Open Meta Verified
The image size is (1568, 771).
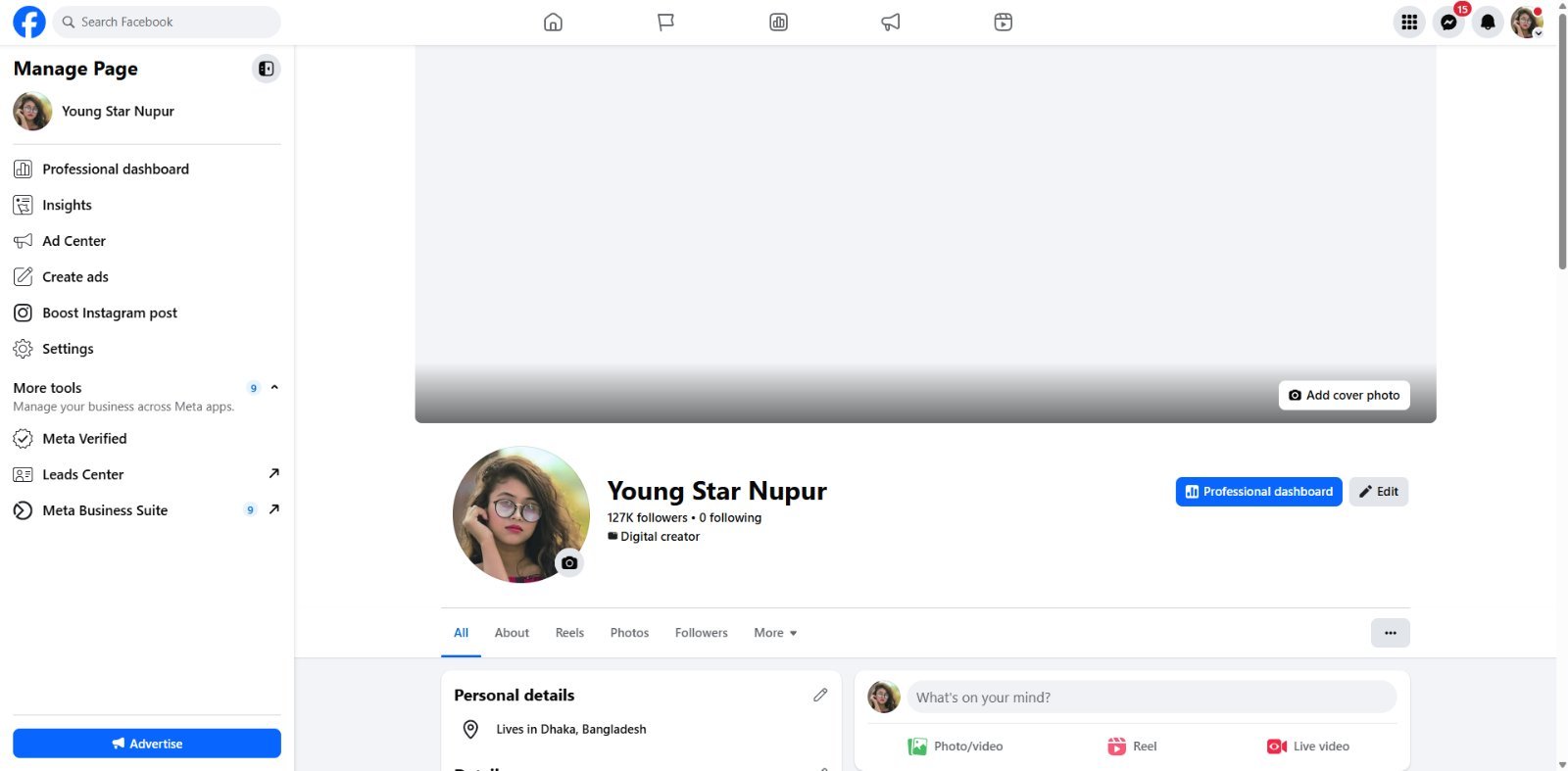[x=147, y=438]
